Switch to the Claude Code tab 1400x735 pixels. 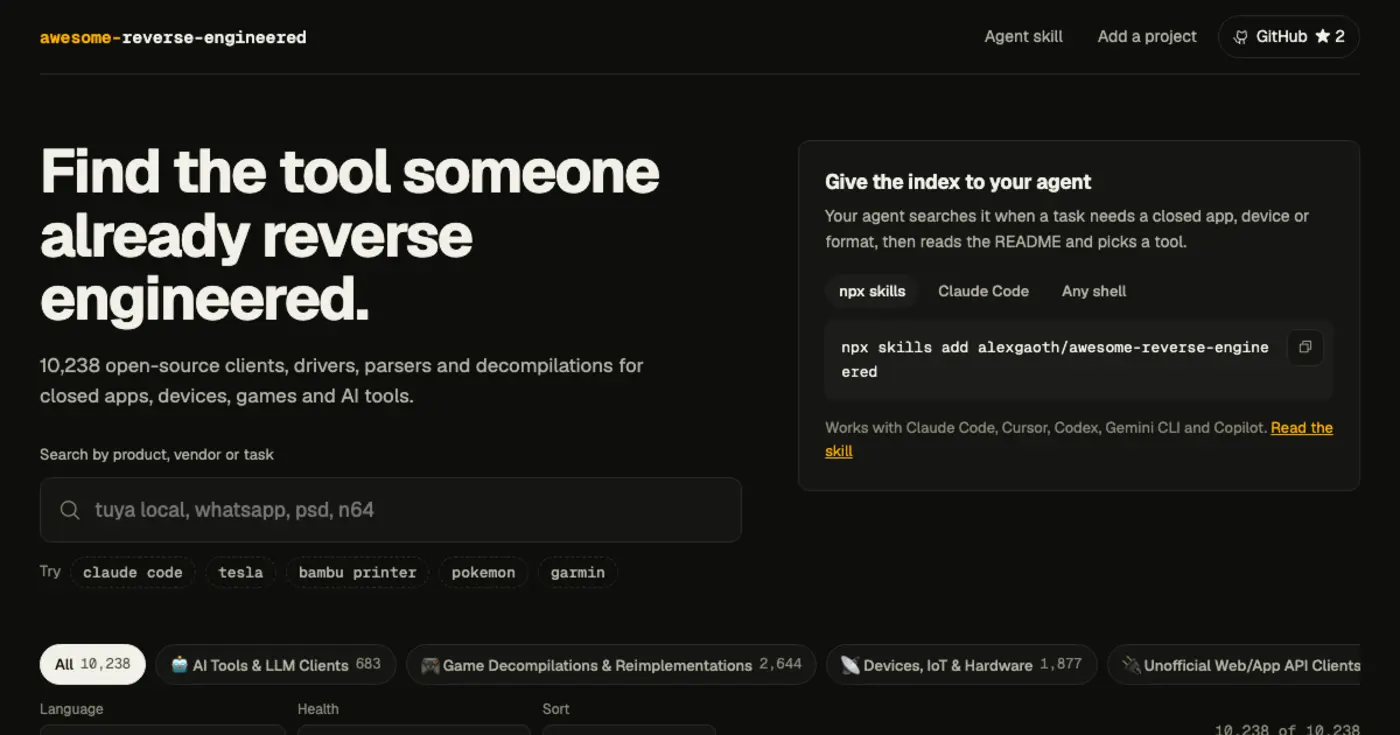click(983, 291)
